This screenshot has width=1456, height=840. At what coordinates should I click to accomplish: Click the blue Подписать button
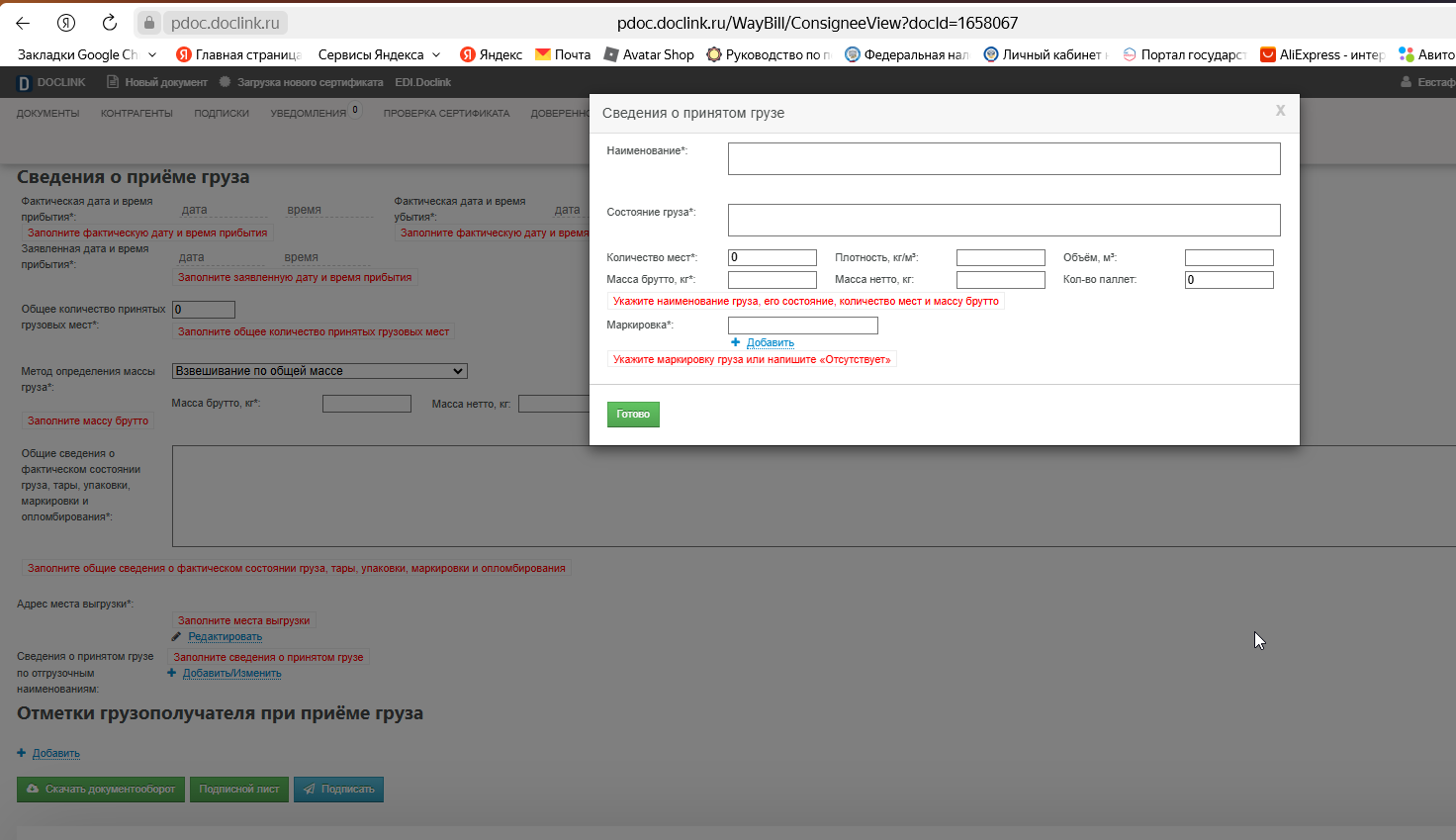[338, 790]
